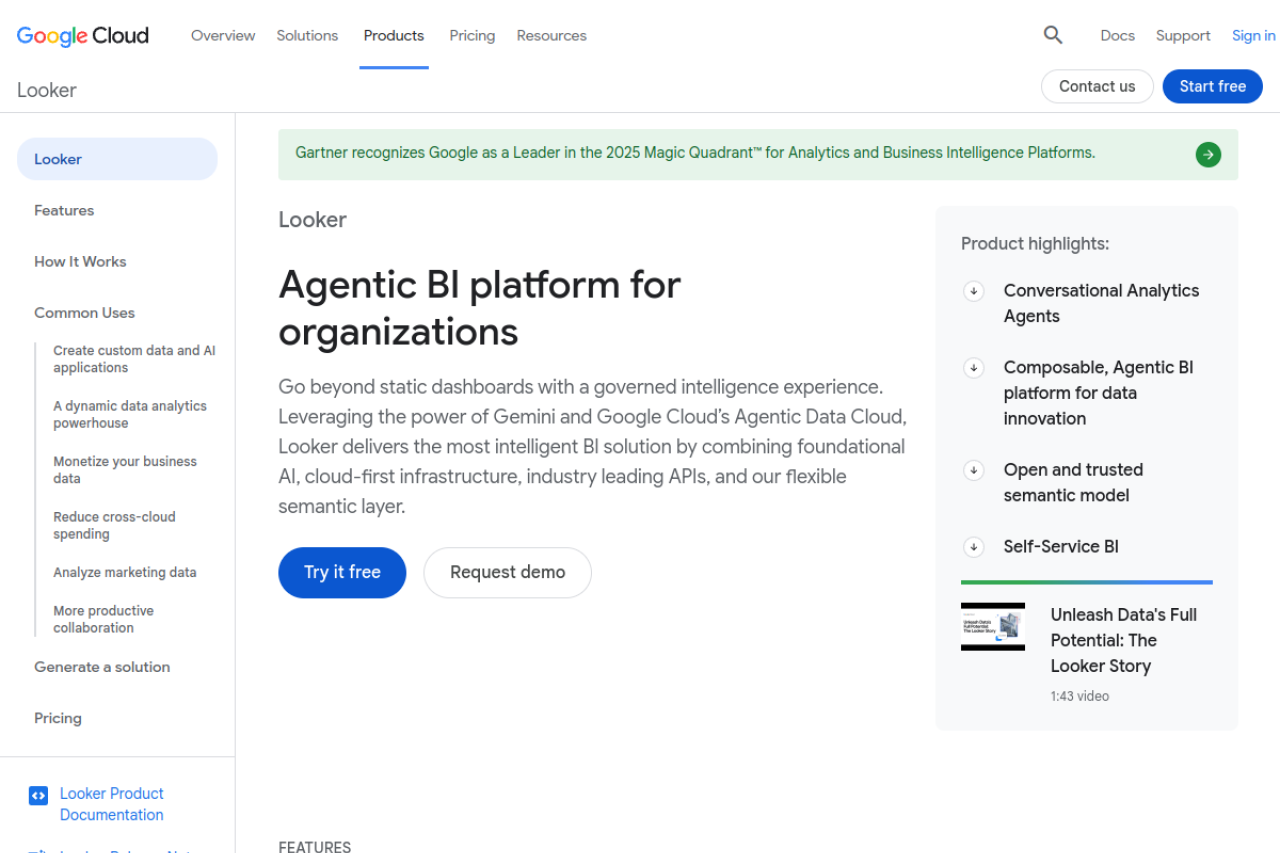
Task: Select Pricing in the top navigation
Action: tap(472, 35)
